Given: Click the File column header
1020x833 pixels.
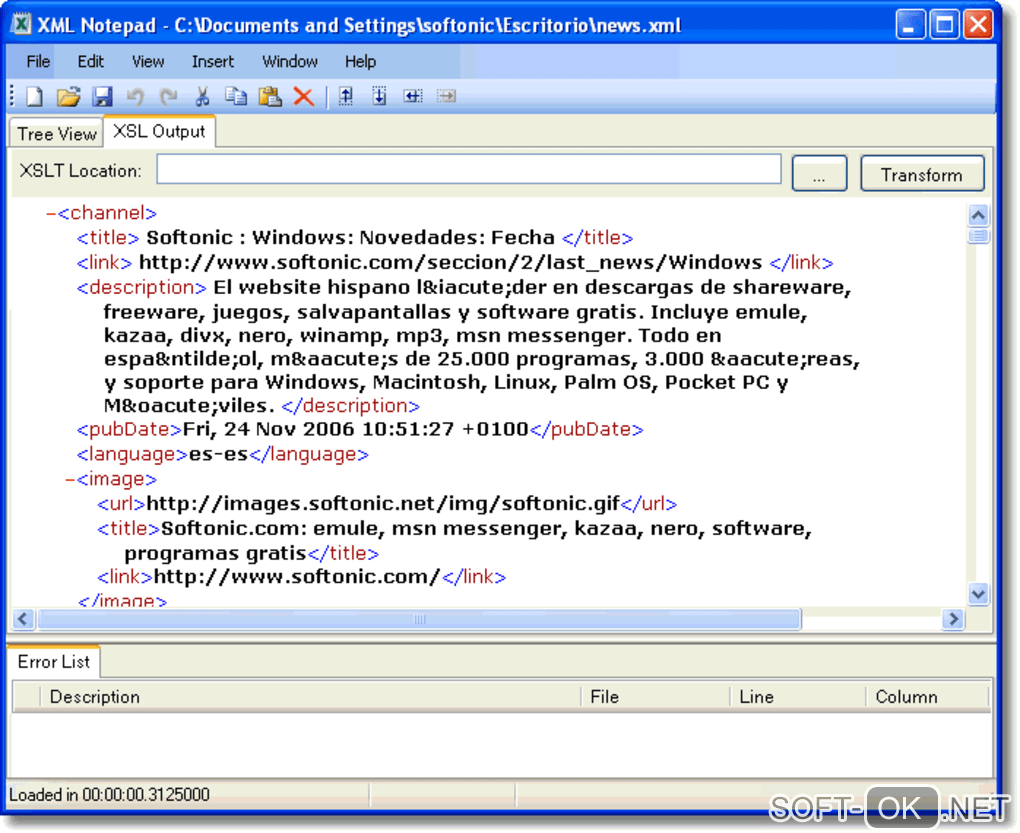Looking at the screenshot, I should [x=656, y=696].
